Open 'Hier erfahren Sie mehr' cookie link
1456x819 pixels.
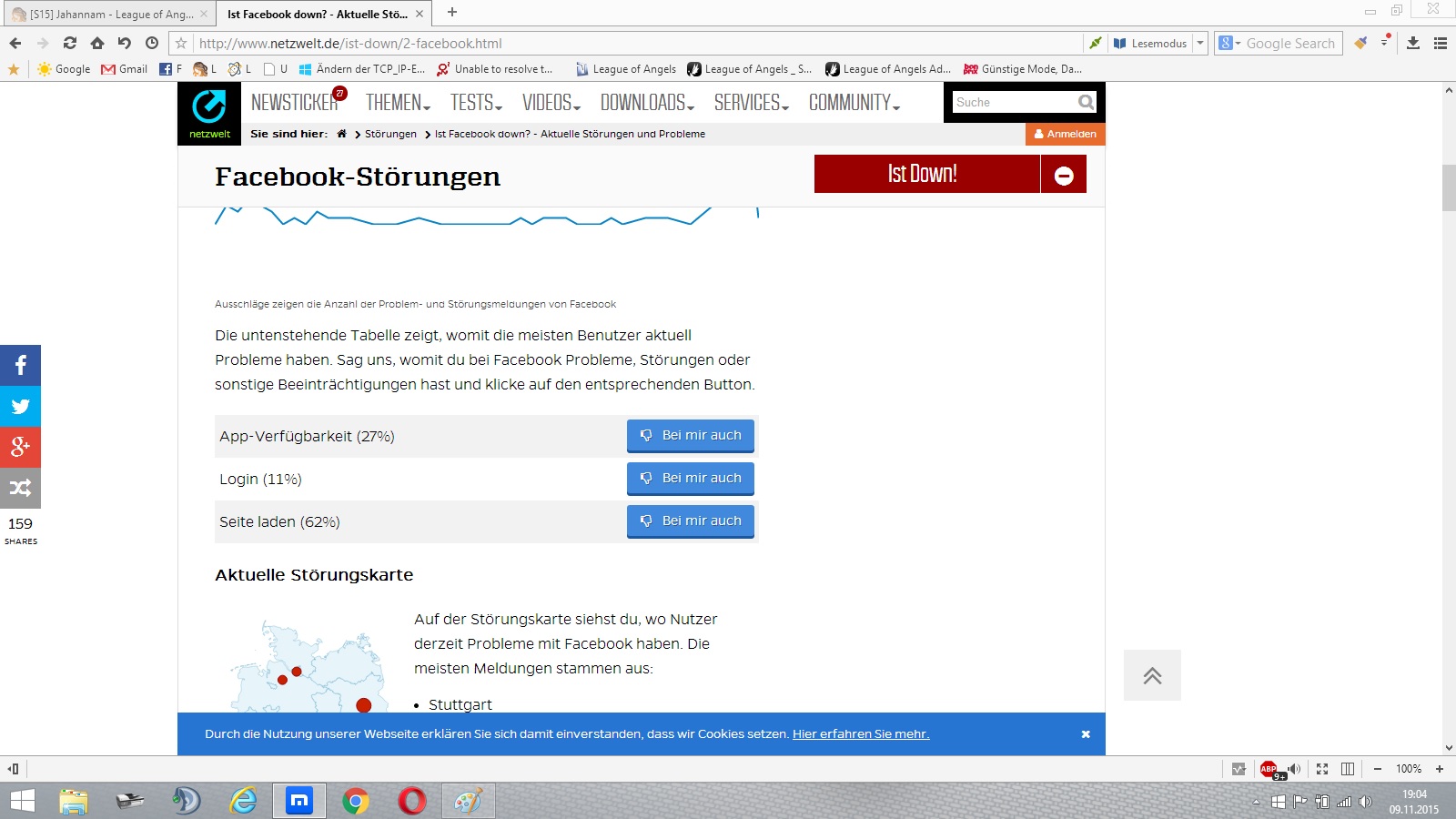(x=860, y=734)
